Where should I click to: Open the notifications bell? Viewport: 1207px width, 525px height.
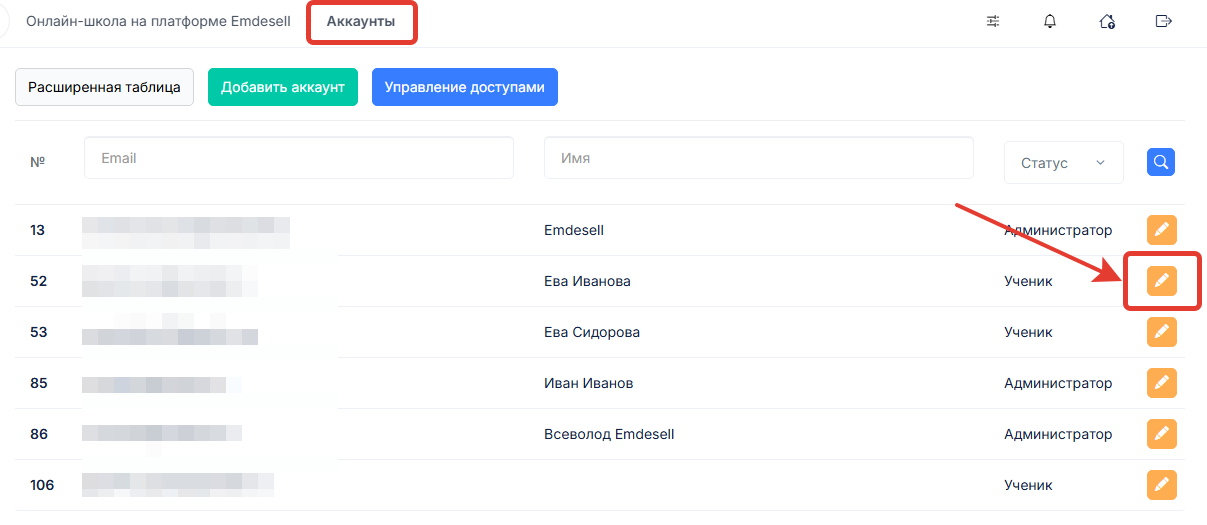pos(1050,21)
